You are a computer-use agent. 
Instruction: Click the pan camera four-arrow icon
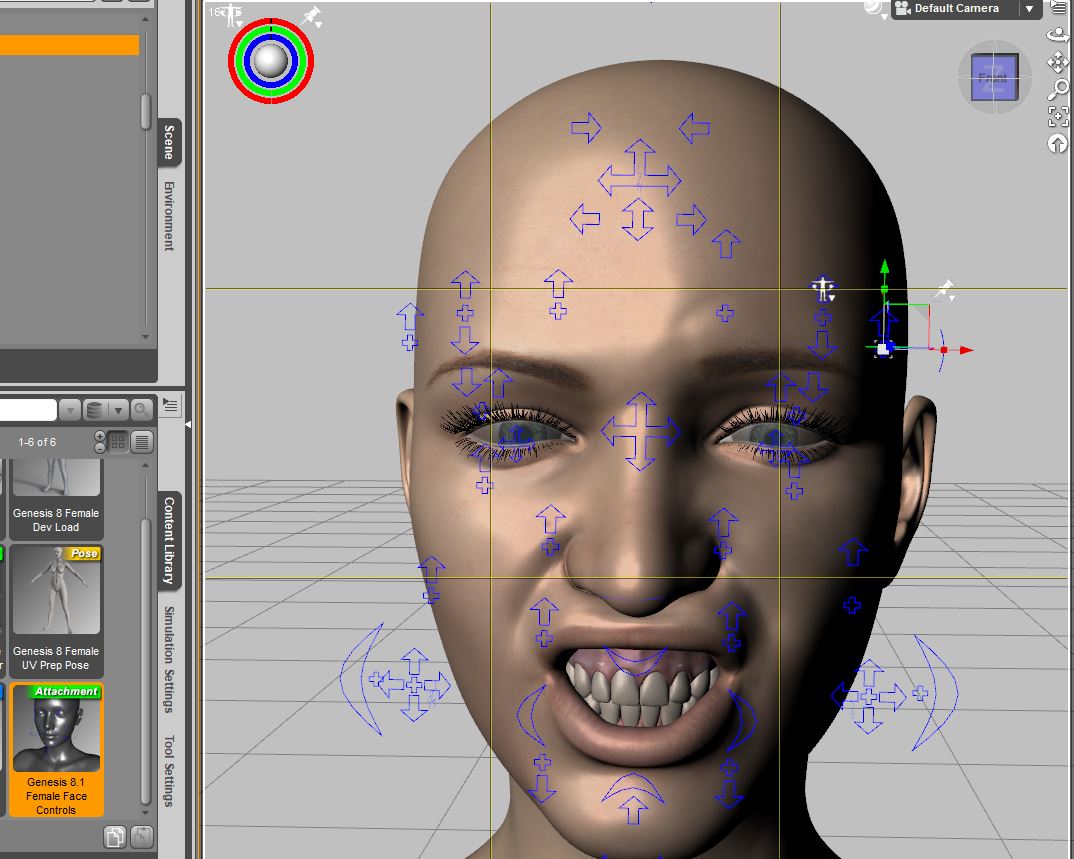click(x=1058, y=62)
